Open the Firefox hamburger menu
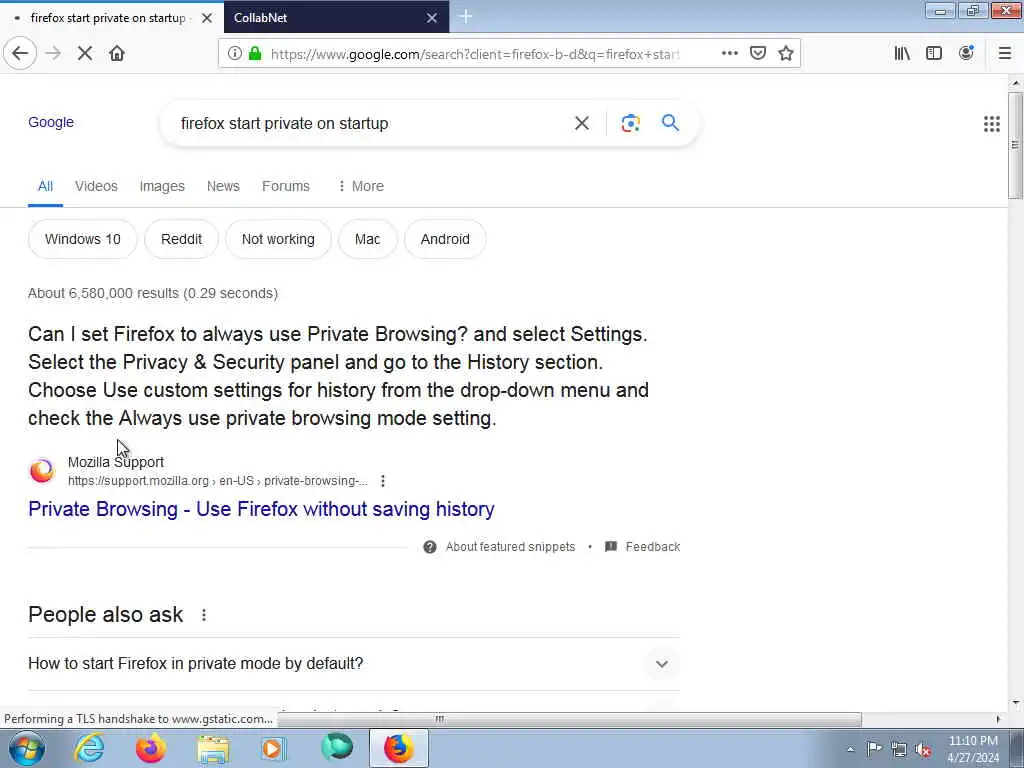Screen dimensions: 1024x768 [1004, 54]
